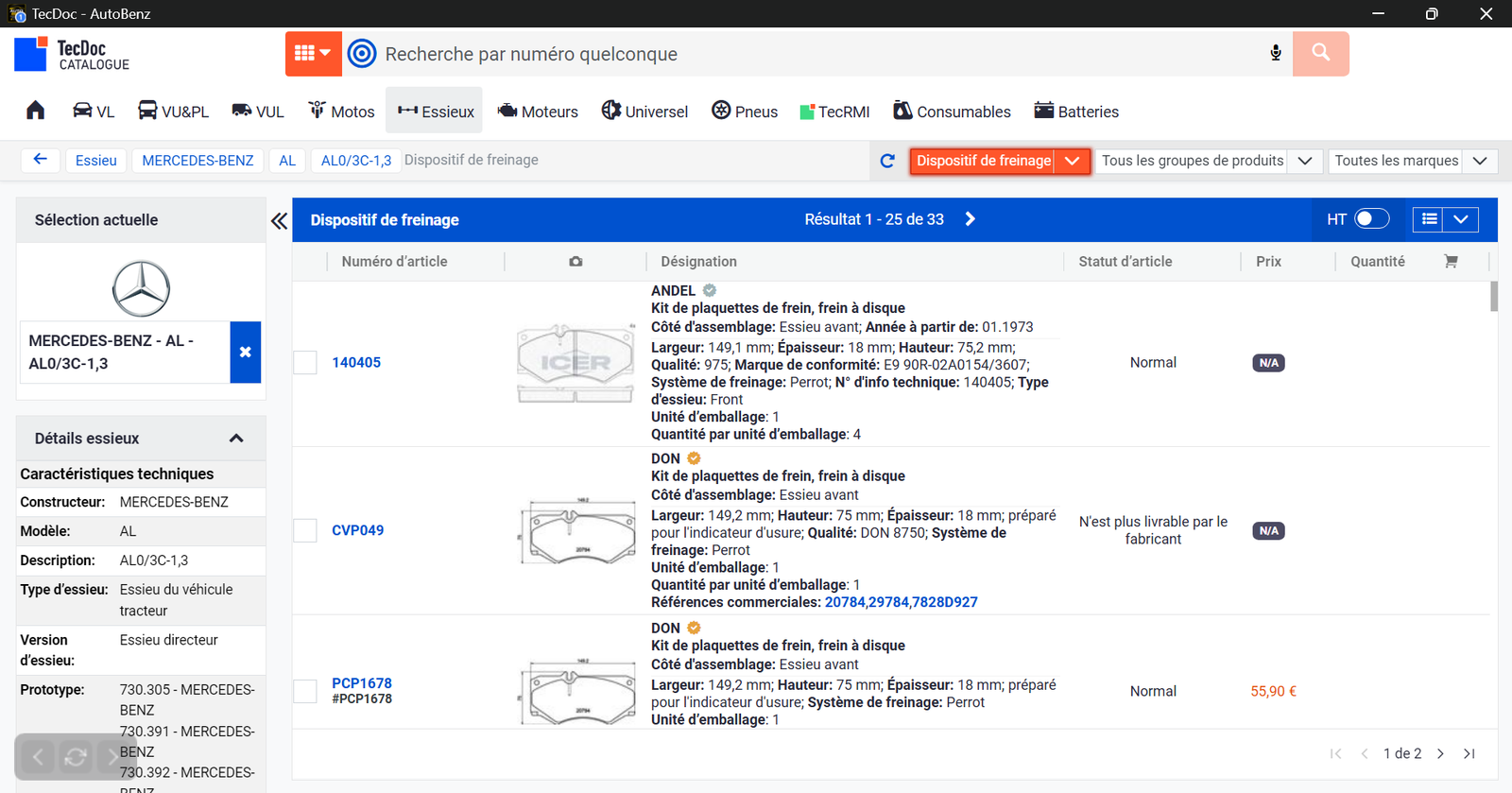
Task: Open the orange Dispositif de freinage dropdown
Action: click(x=1000, y=161)
